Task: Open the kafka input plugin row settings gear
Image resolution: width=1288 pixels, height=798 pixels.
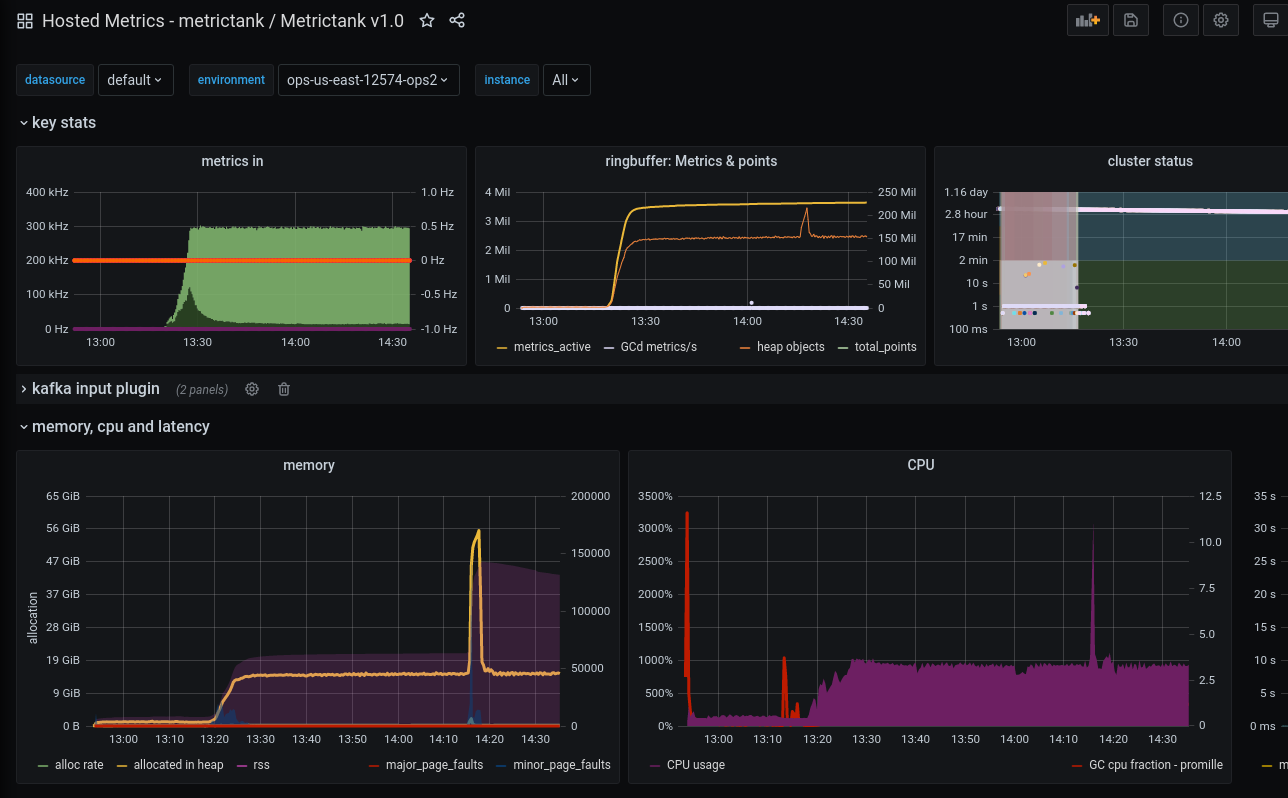Action: pyautogui.click(x=251, y=388)
